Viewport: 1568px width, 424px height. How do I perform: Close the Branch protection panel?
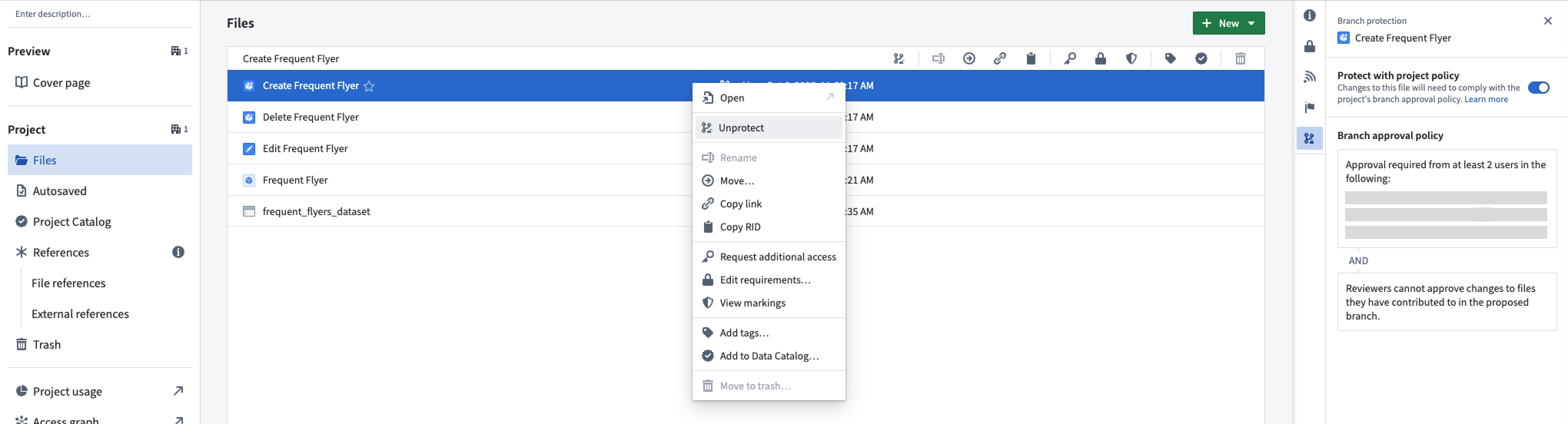pyautogui.click(x=1548, y=20)
